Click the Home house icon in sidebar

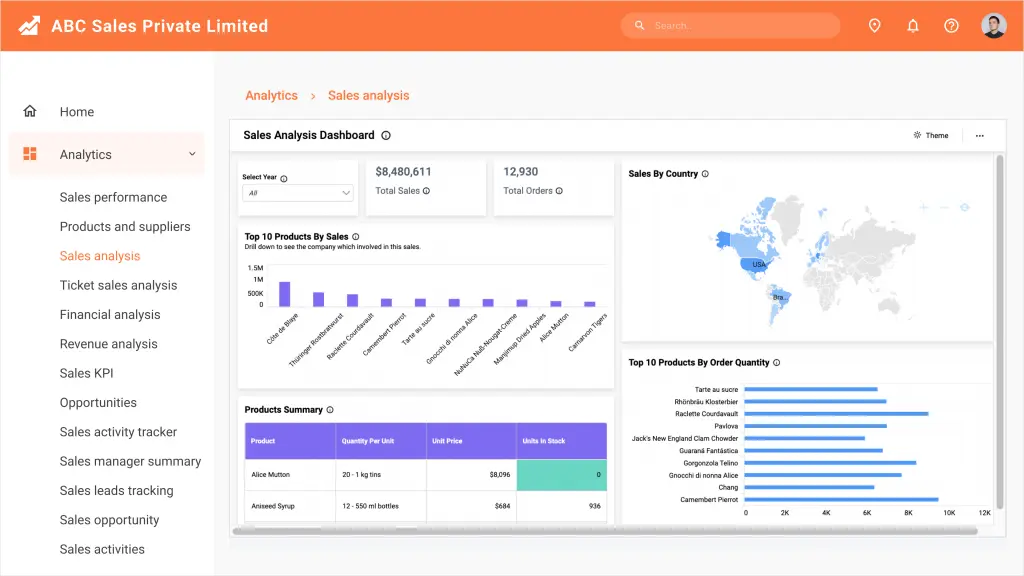point(30,111)
